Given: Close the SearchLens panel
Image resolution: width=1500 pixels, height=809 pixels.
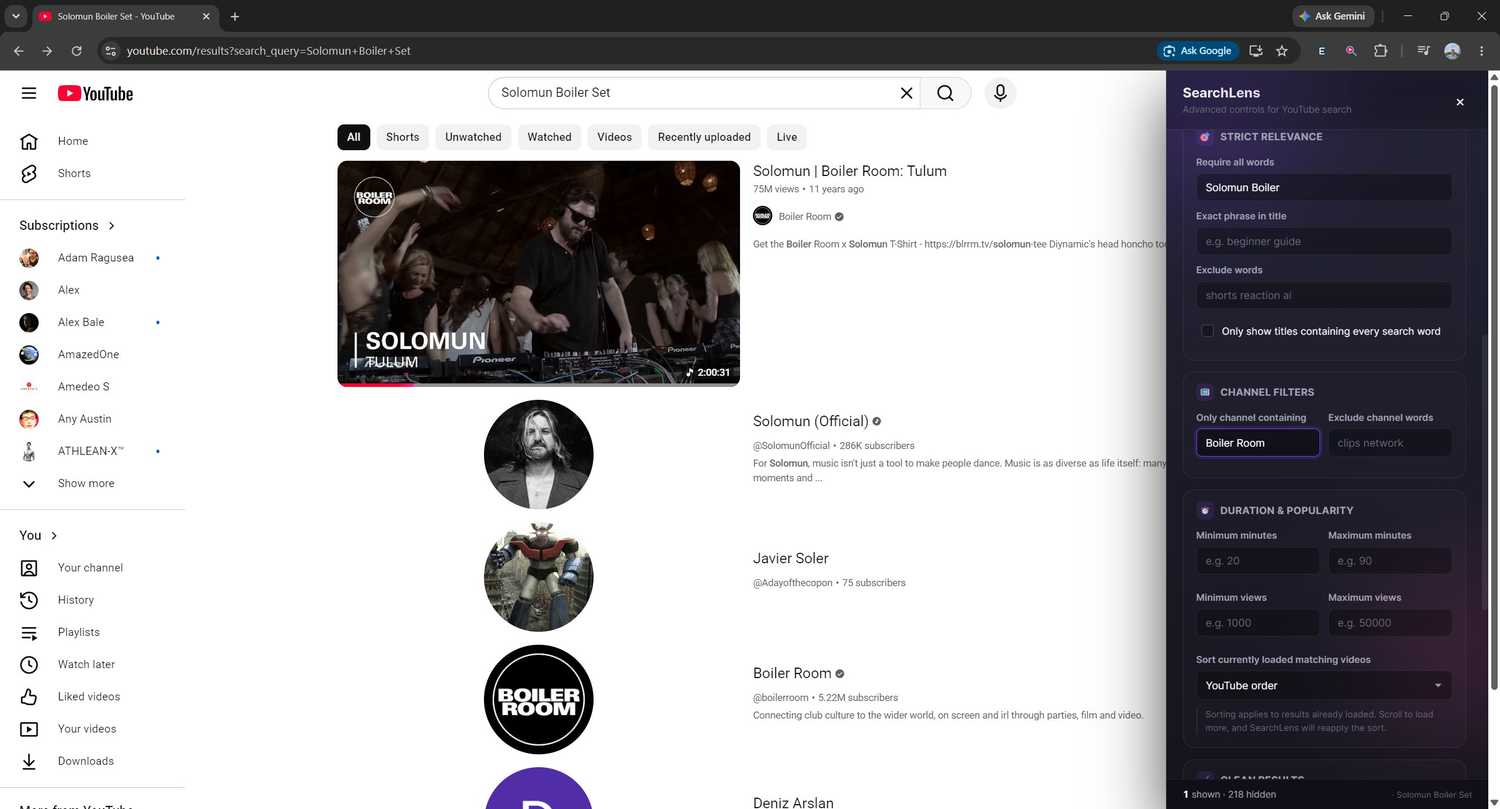Looking at the screenshot, I should (x=1460, y=102).
